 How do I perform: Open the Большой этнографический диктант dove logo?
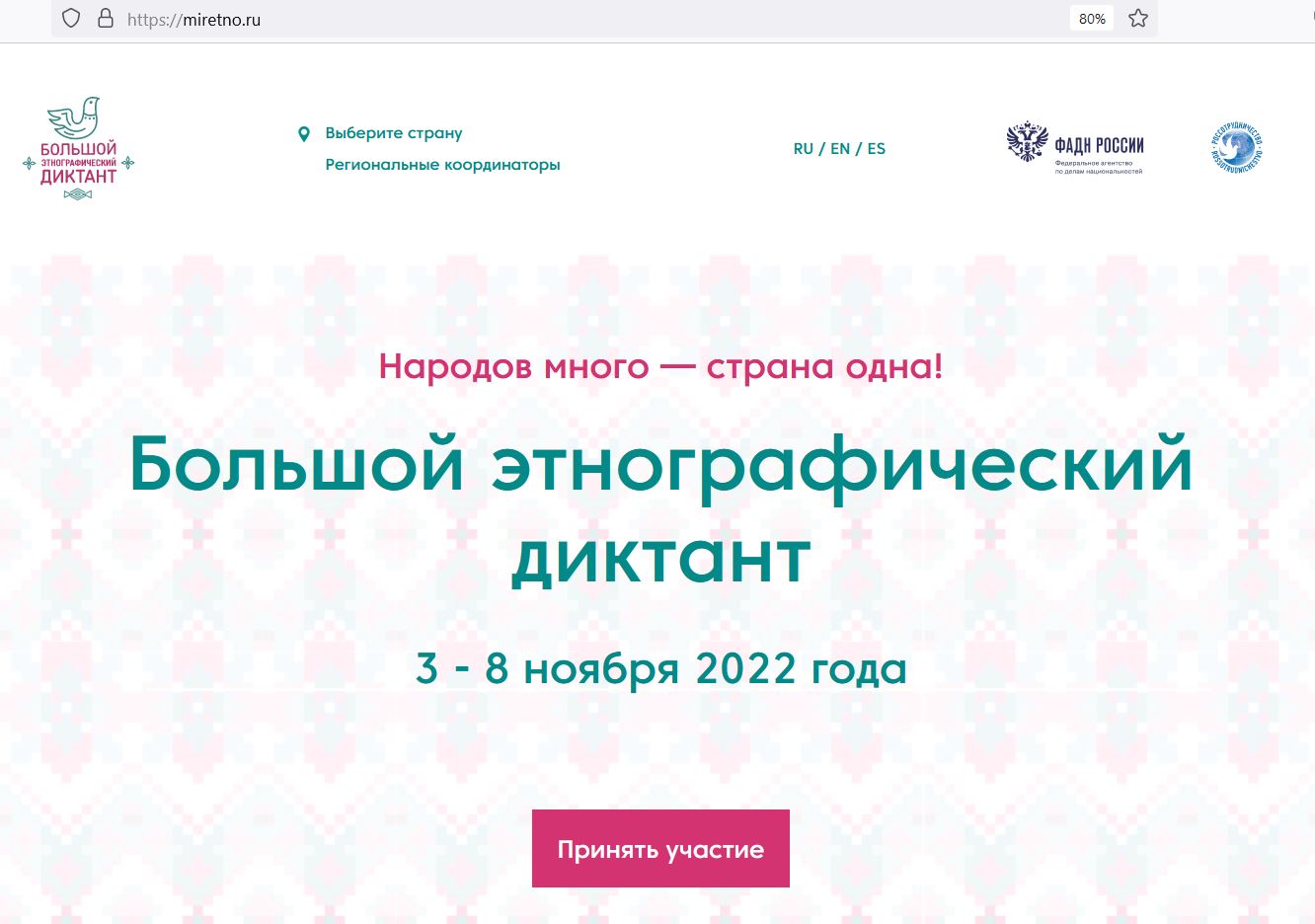tap(79, 148)
